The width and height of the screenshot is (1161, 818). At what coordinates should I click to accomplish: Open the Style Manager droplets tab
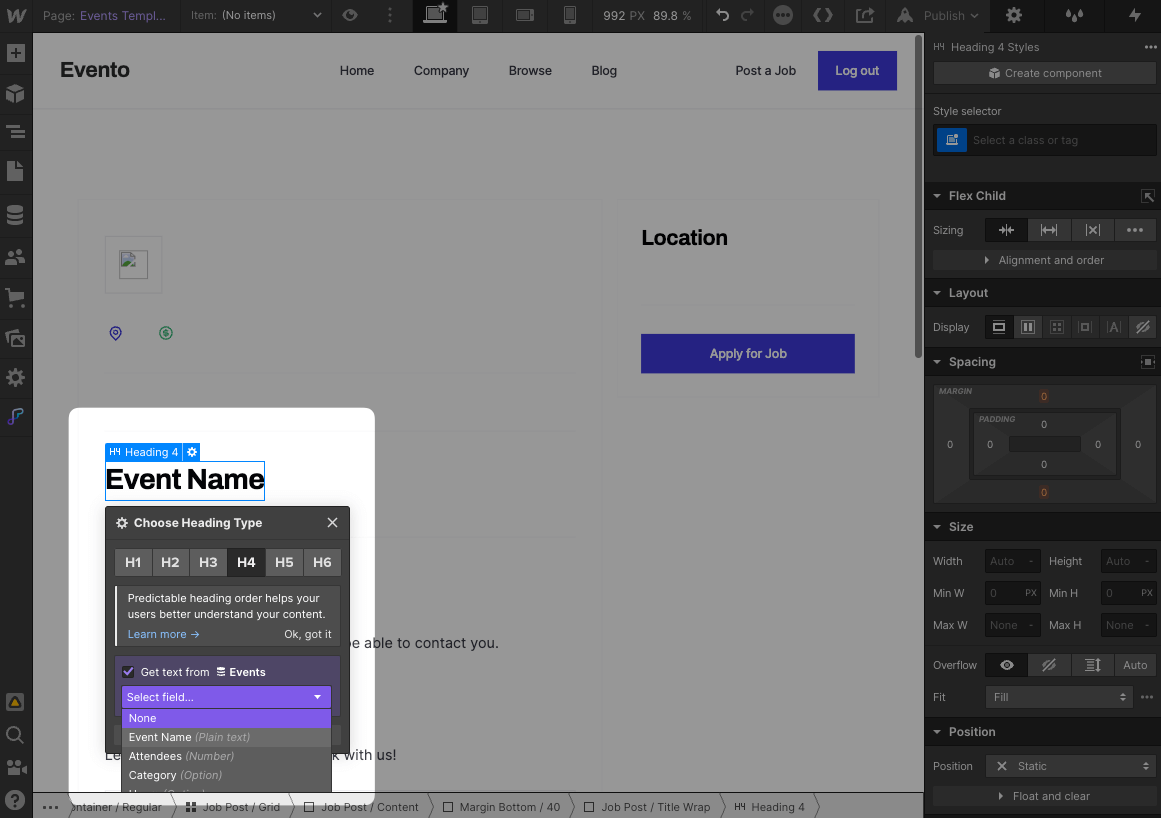coord(1074,15)
